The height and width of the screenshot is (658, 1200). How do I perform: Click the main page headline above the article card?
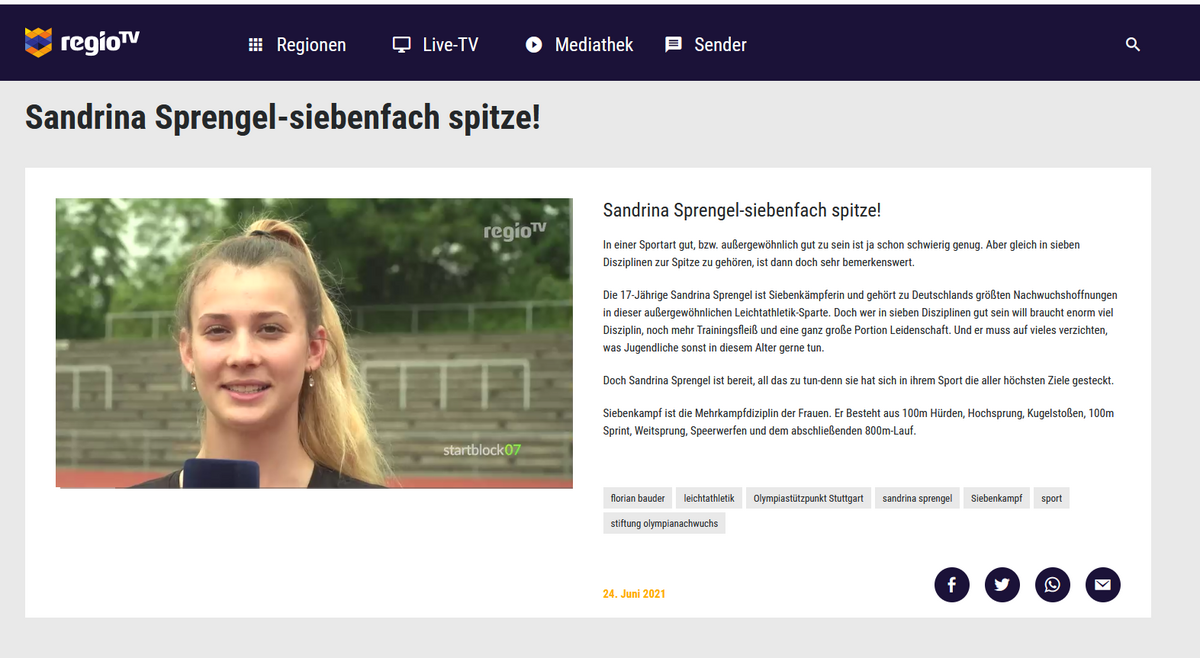pos(282,118)
